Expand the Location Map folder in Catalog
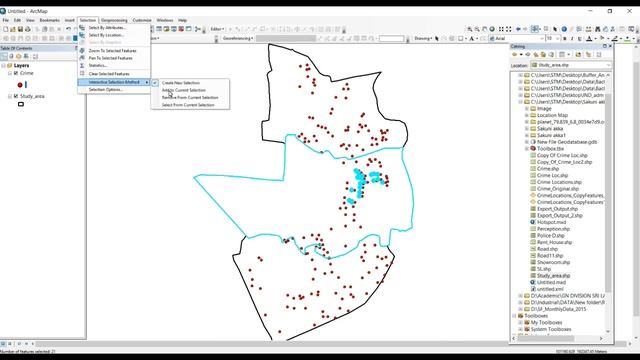The image size is (640, 360). (527, 115)
